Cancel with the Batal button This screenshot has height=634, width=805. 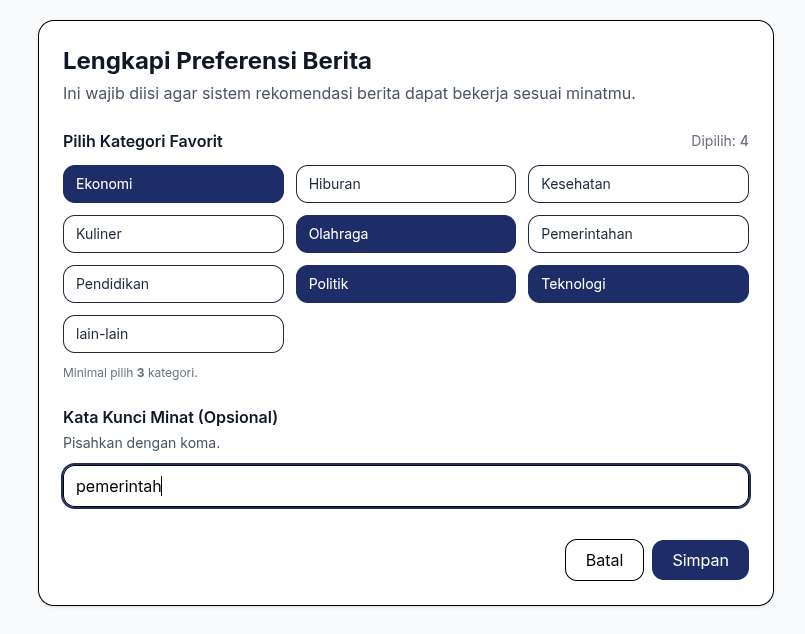pos(604,560)
